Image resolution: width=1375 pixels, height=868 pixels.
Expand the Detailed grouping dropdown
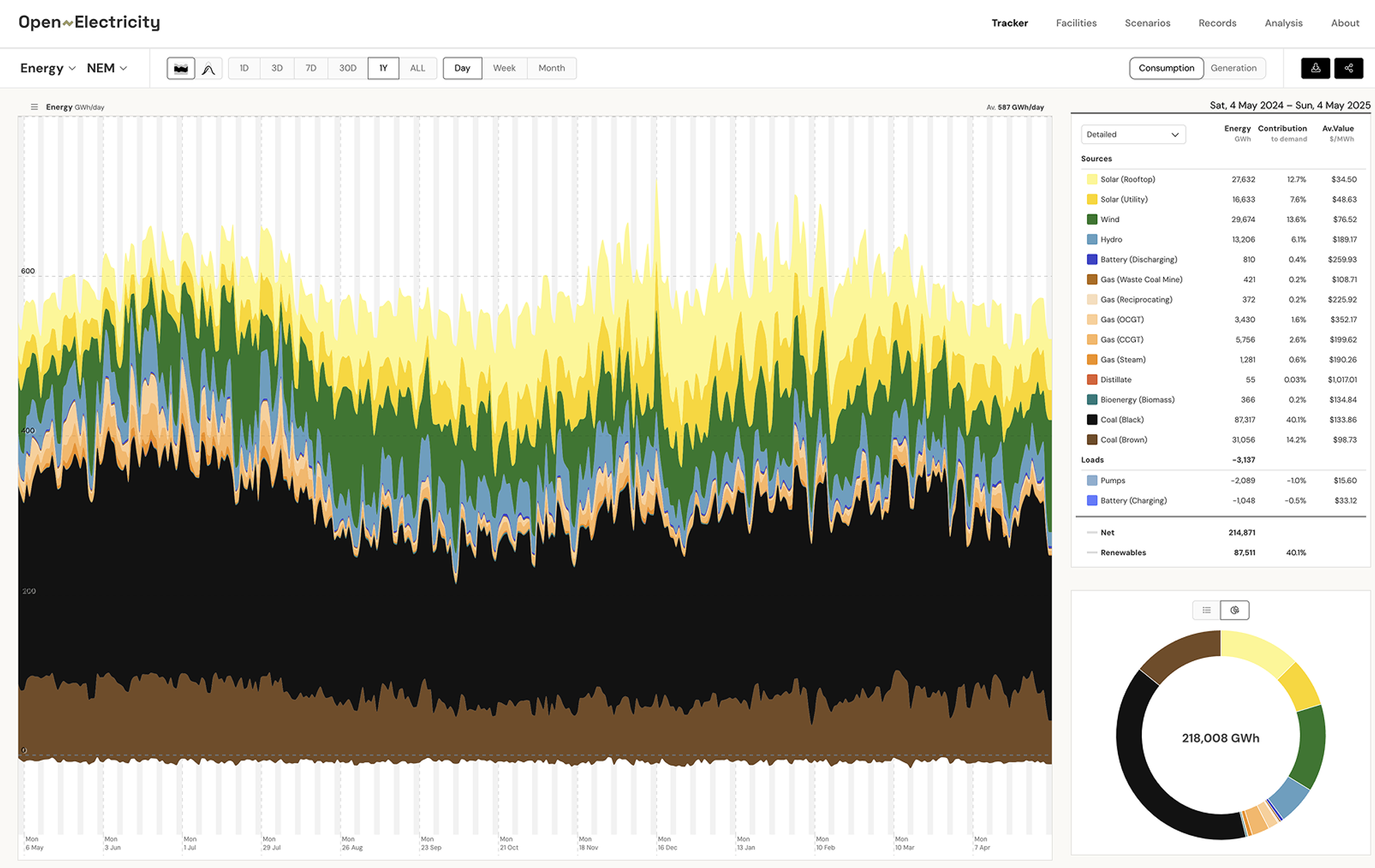coord(1132,135)
